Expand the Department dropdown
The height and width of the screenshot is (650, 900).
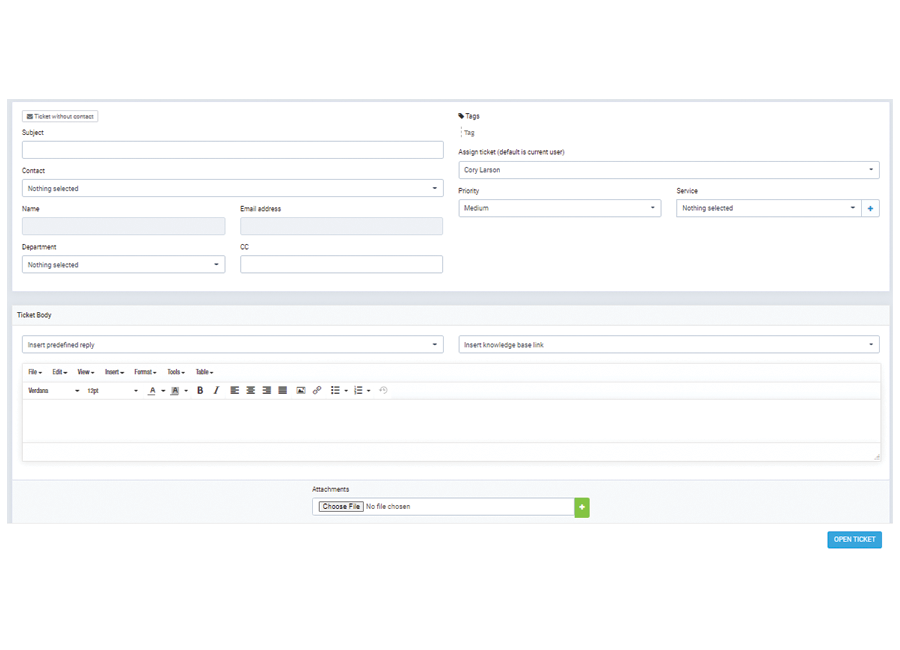123,265
